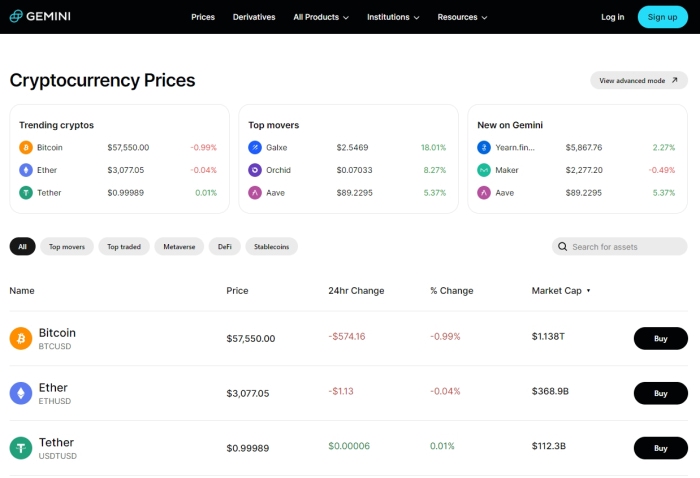This screenshot has height=478, width=700.
Task: Sort the table by Market Cap column
Action: tap(560, 291)
